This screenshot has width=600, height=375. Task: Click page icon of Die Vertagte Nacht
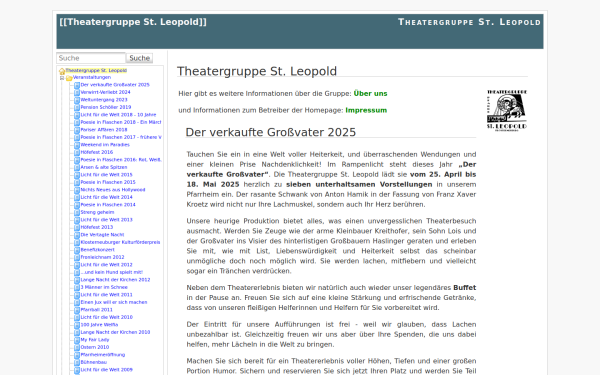[x=77, y=235]
